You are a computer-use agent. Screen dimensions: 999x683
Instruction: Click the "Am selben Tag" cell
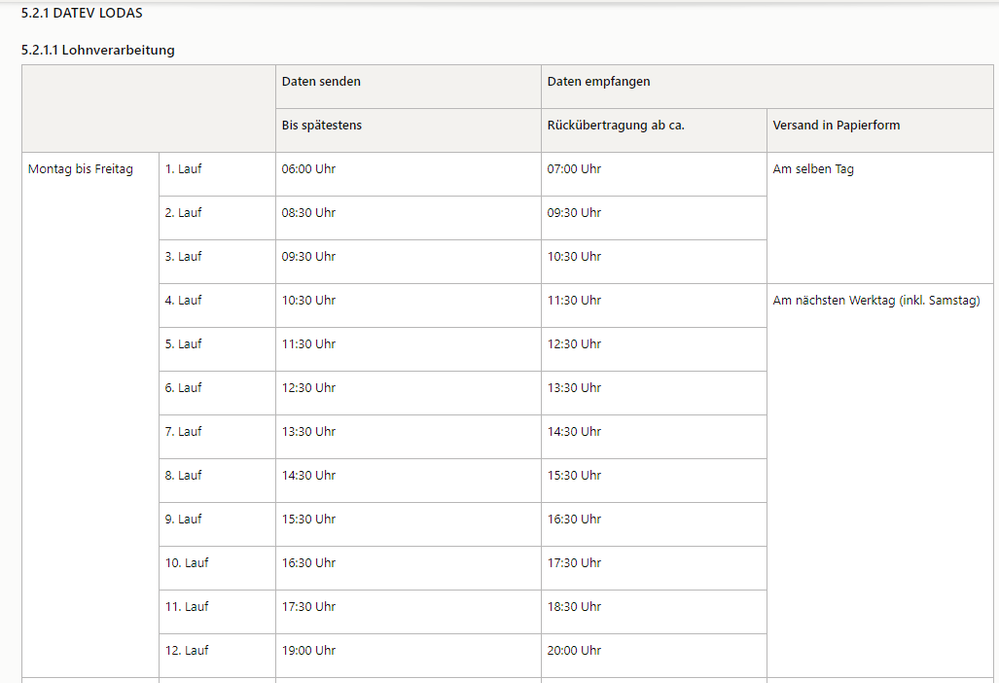813,169
